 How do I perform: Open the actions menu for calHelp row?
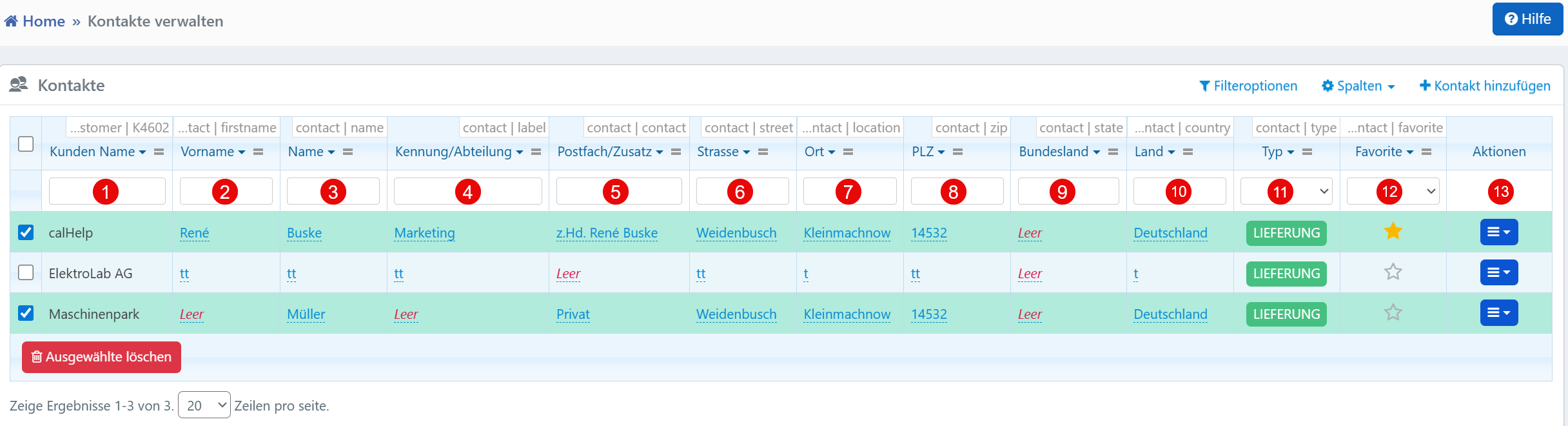tap(1498, 232)
